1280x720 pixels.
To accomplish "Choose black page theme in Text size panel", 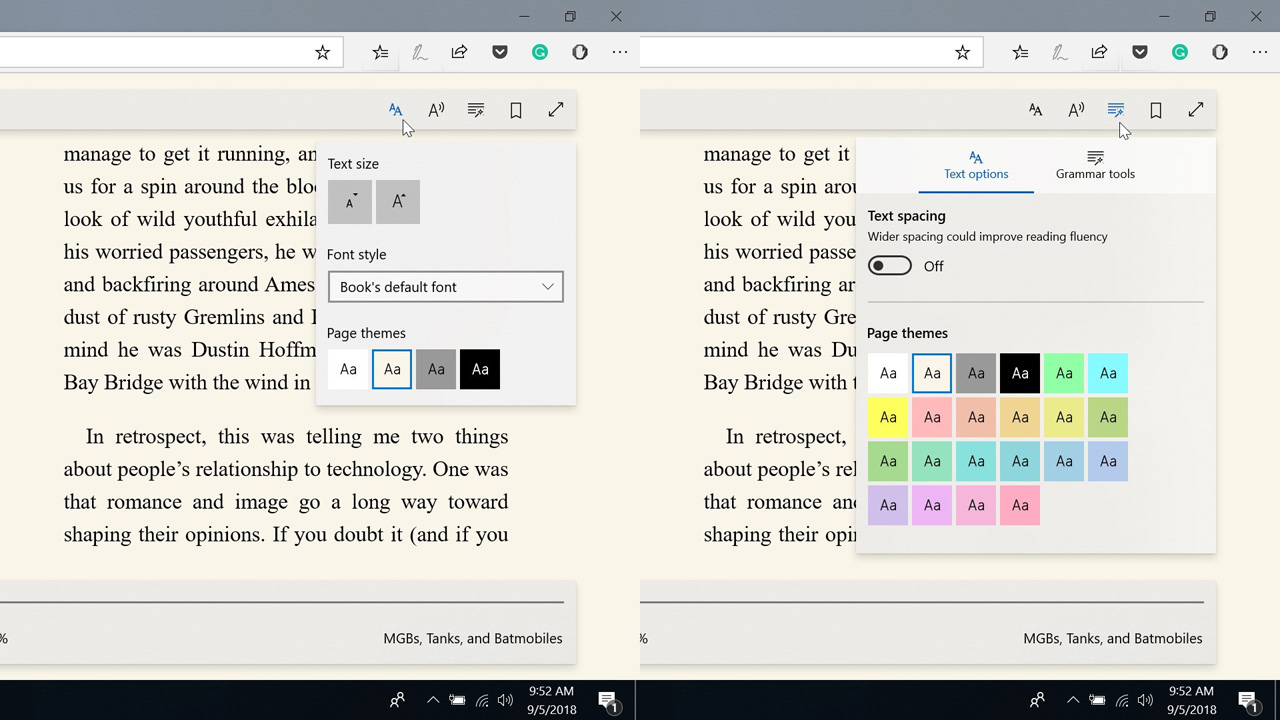I will coord(480,370).
